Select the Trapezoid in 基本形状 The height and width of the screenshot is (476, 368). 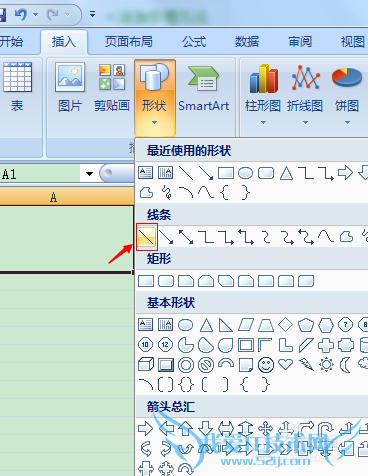(x=266, y=325)
